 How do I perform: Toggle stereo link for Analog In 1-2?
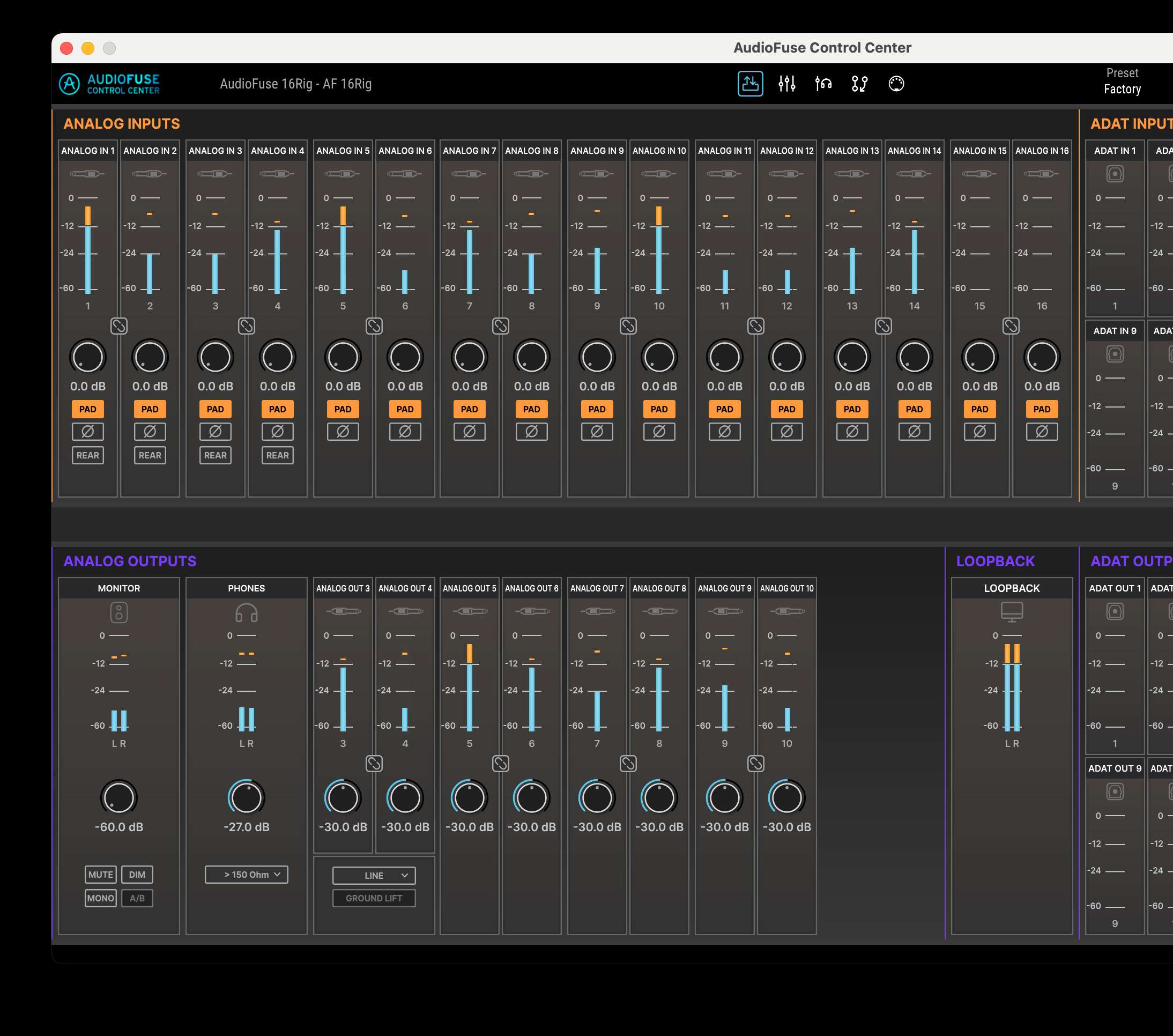119,326
